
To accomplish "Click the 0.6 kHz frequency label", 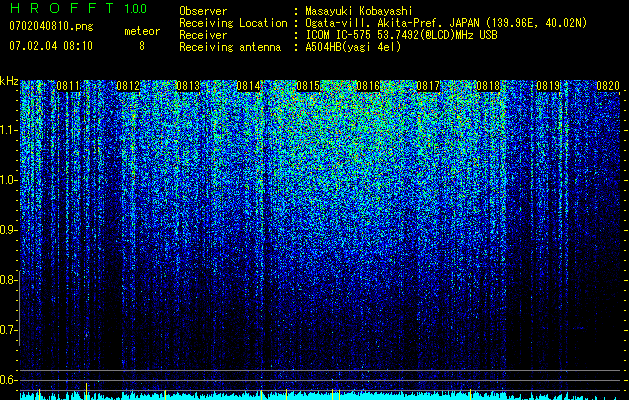I will coord(8,380).
